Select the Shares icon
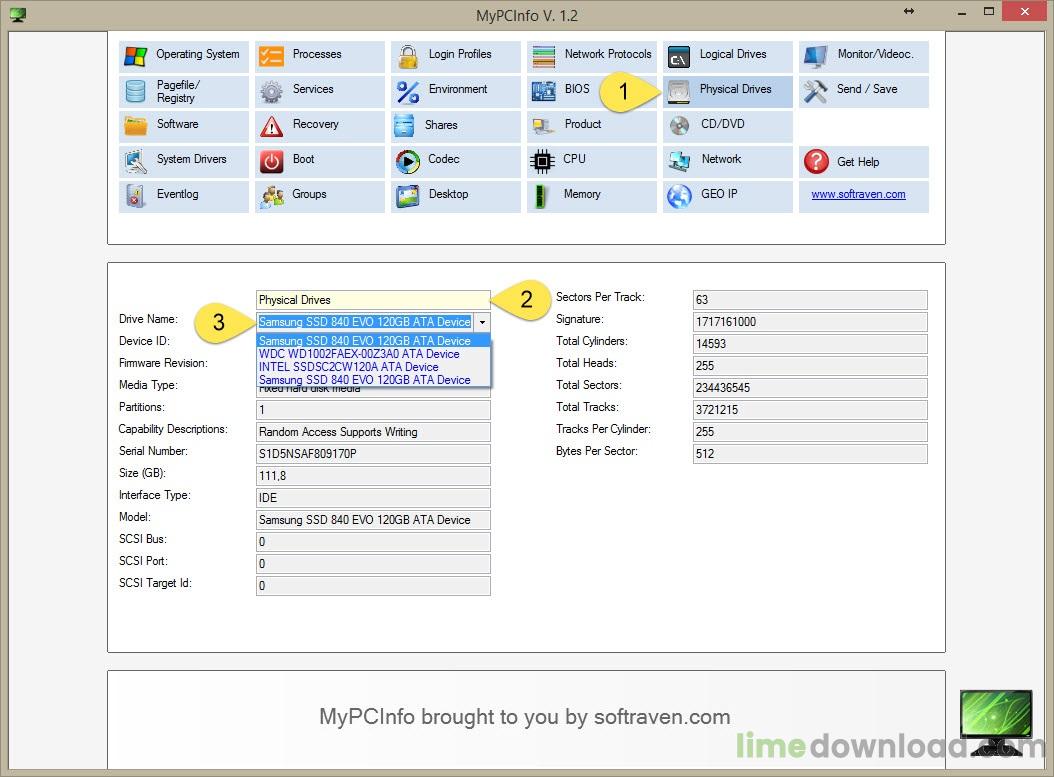 click(x=404, y=126)
